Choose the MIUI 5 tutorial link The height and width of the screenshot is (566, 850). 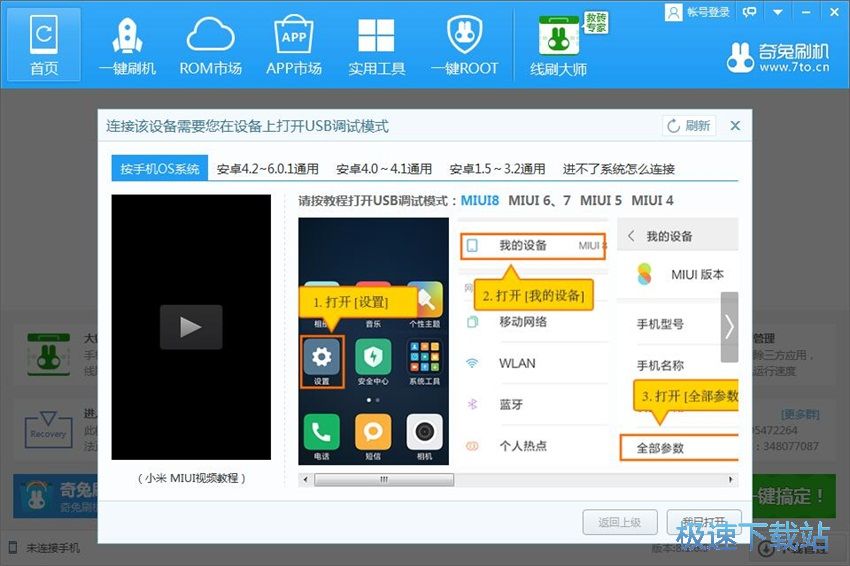[601, 201]
